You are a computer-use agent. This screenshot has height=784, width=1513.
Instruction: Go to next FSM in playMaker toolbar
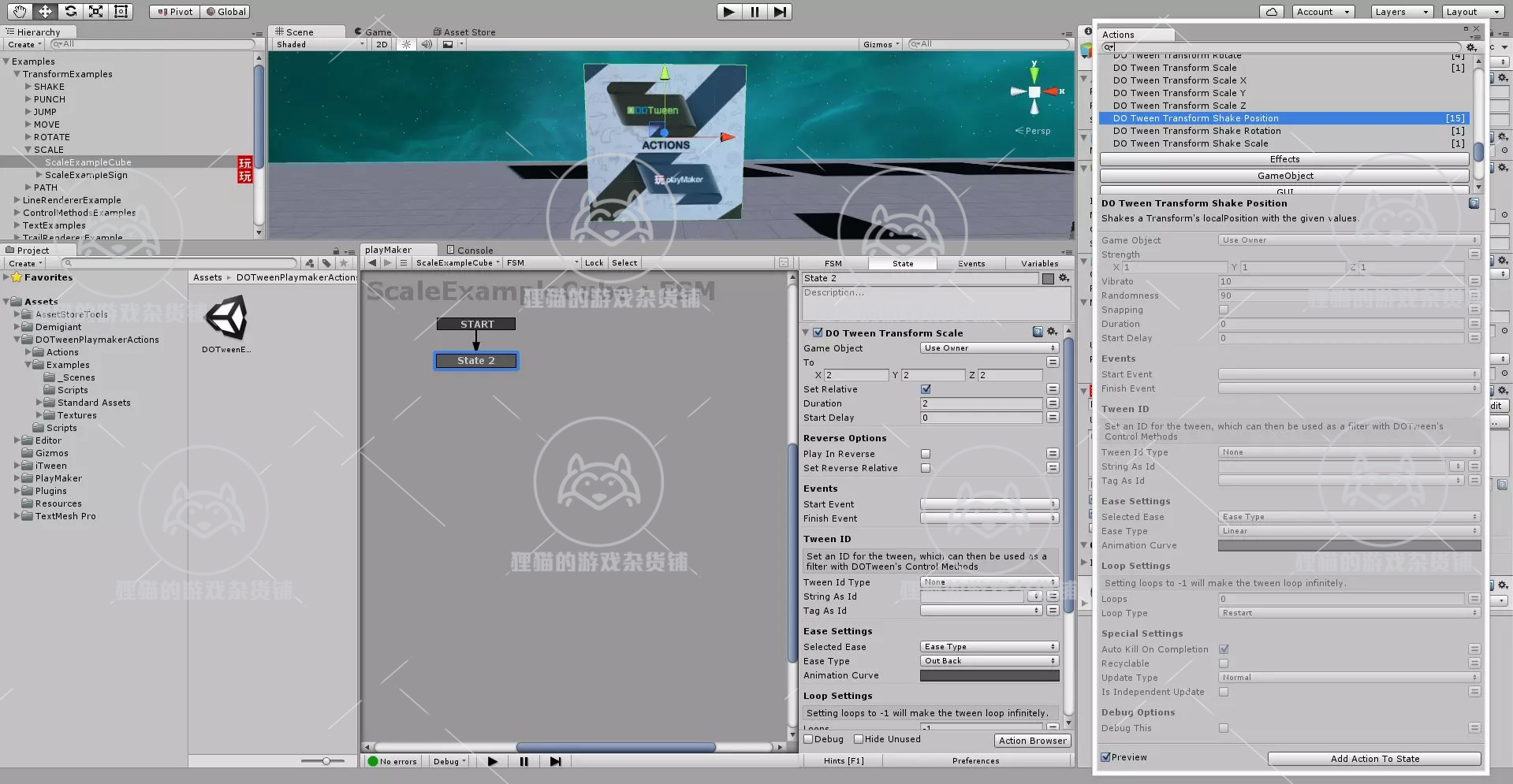tap(387, 263)
